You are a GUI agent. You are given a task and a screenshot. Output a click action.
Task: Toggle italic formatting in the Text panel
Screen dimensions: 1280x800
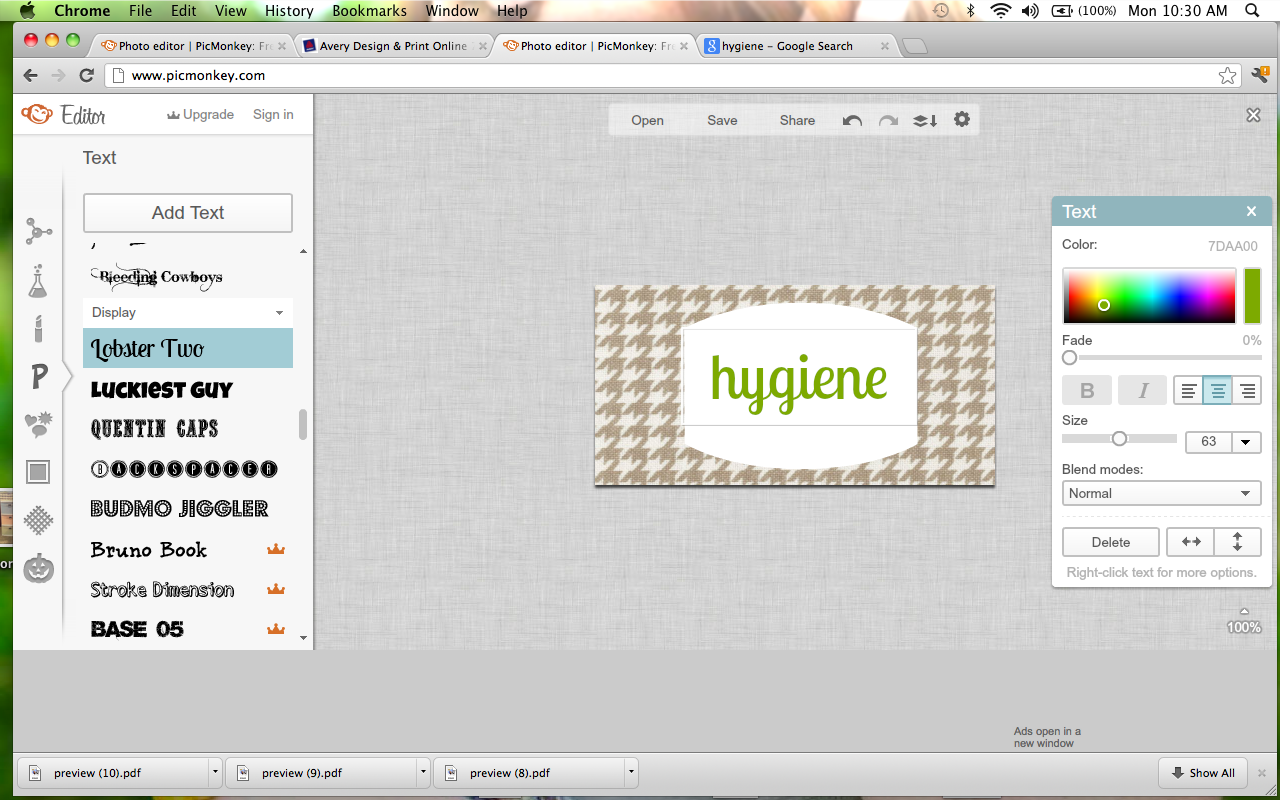click(1142, 390)
